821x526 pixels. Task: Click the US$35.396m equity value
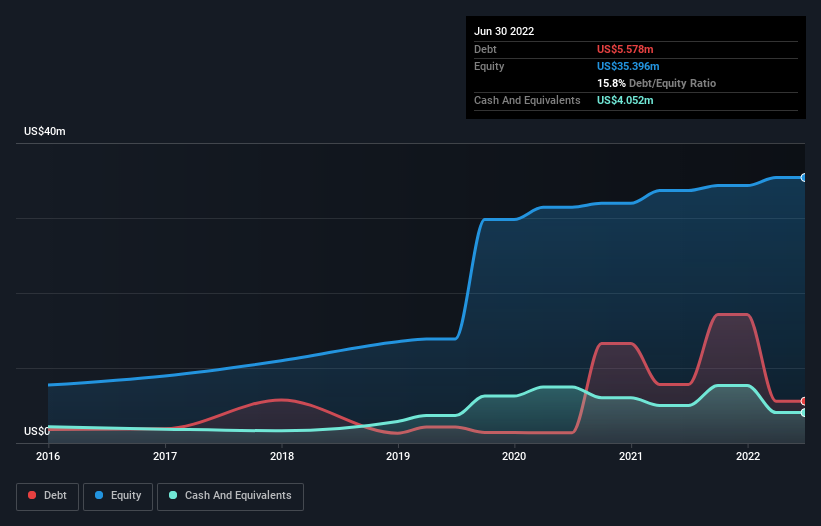[x=628, y=66]
